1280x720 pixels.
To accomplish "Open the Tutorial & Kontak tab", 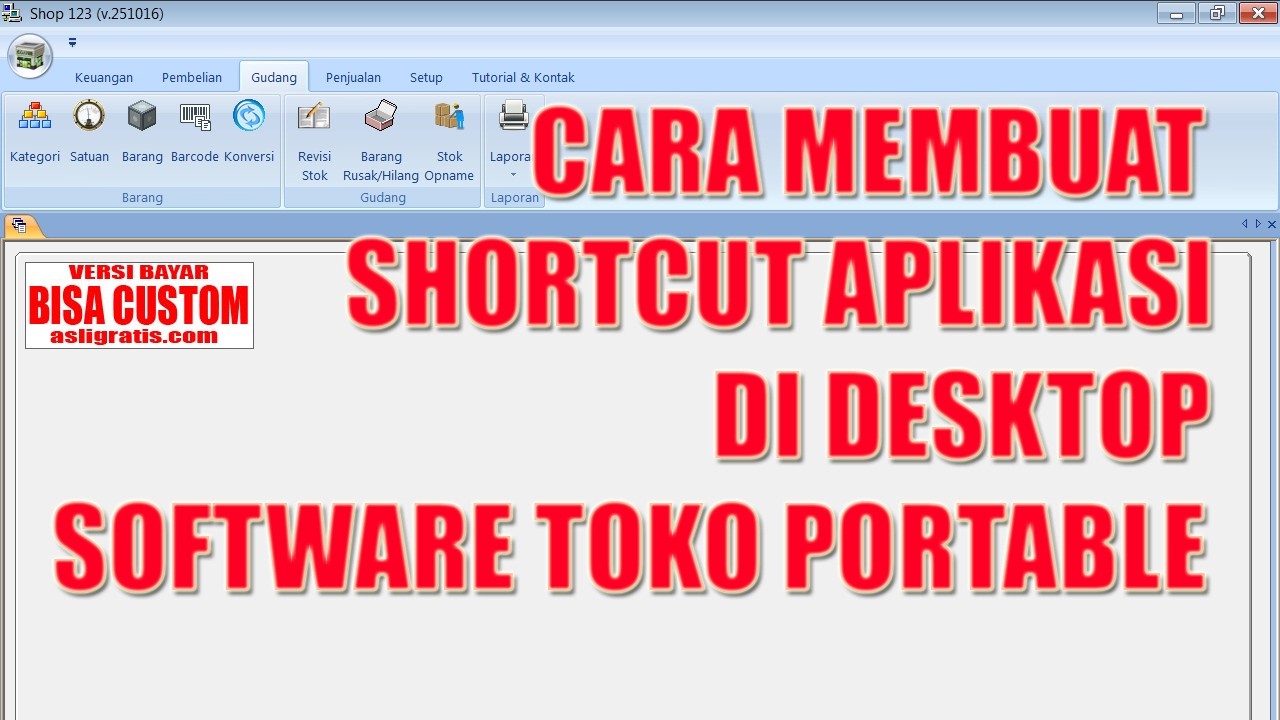I will (x=523, y=77).
